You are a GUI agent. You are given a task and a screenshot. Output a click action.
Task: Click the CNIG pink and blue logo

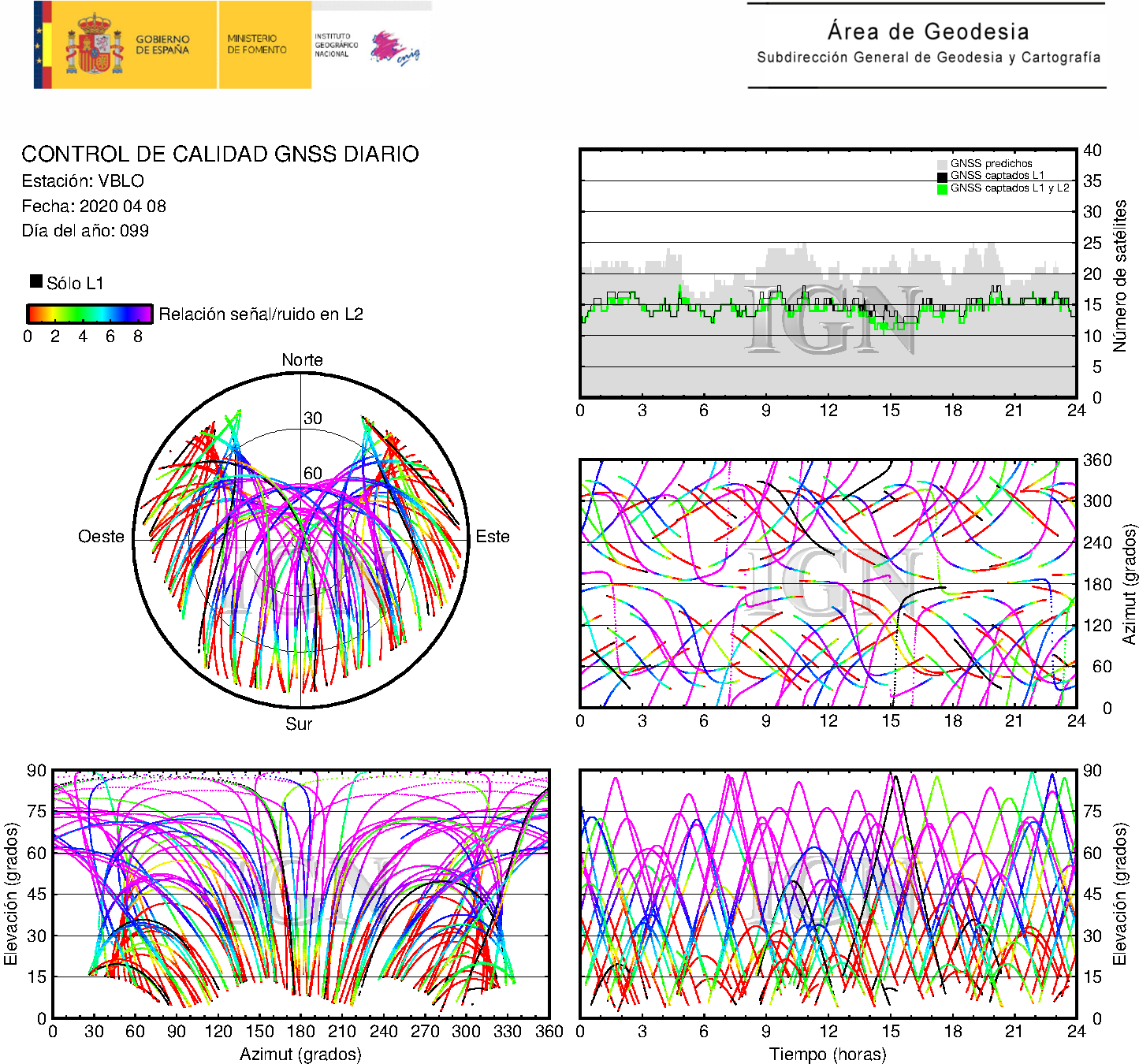(394, 49)
